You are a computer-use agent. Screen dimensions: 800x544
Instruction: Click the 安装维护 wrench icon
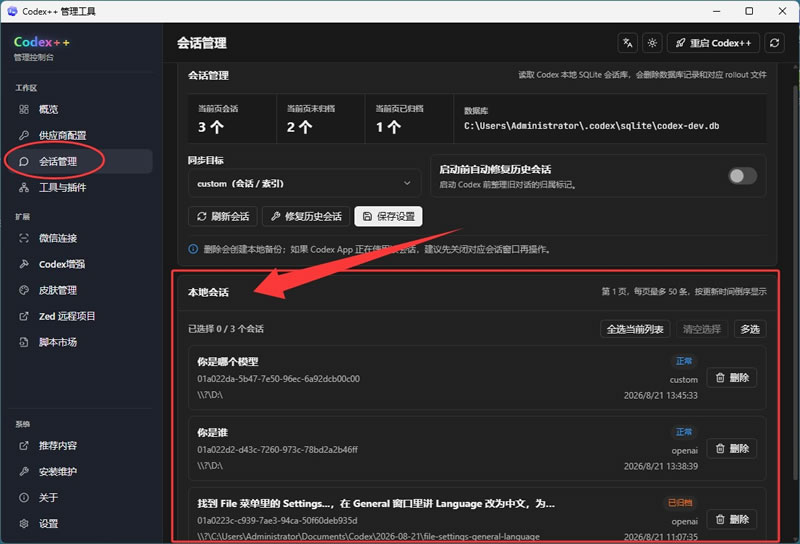(23, 472)
